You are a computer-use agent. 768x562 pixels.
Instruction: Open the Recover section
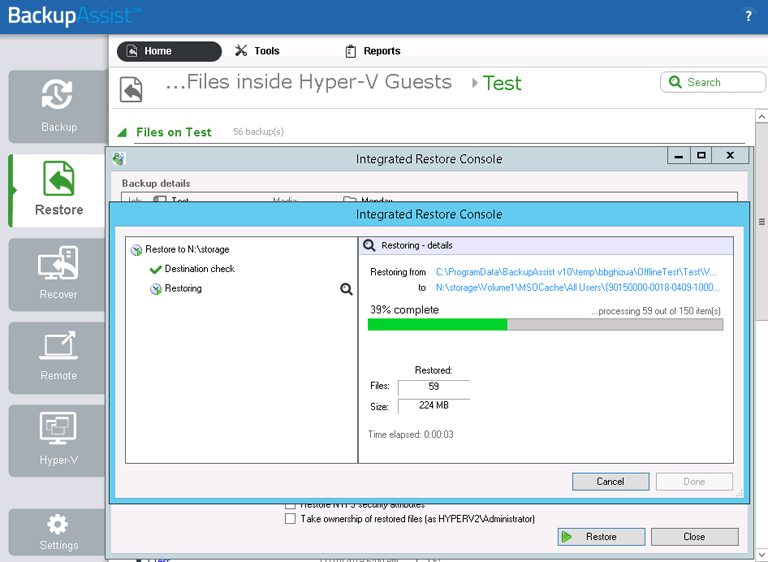coord(58,274)
